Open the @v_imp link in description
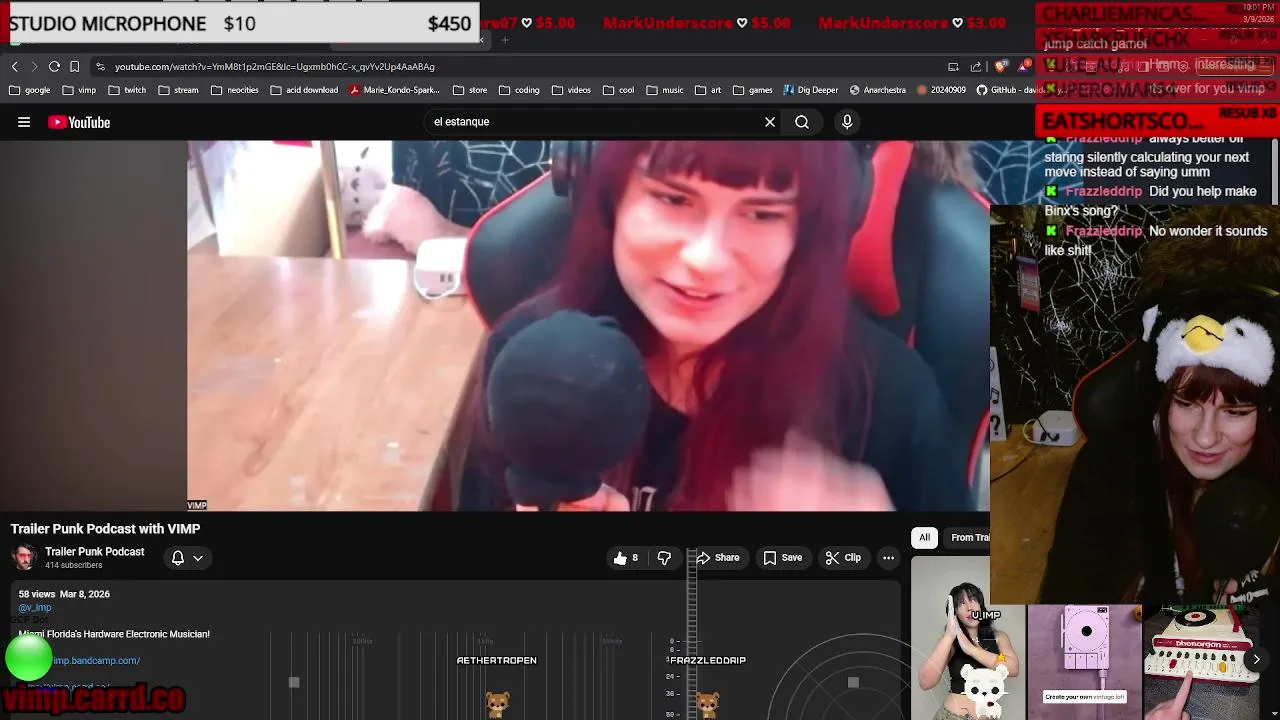The height and width of the screenshot is (720, 1280). pyautogui.click(x=35, y=608)
